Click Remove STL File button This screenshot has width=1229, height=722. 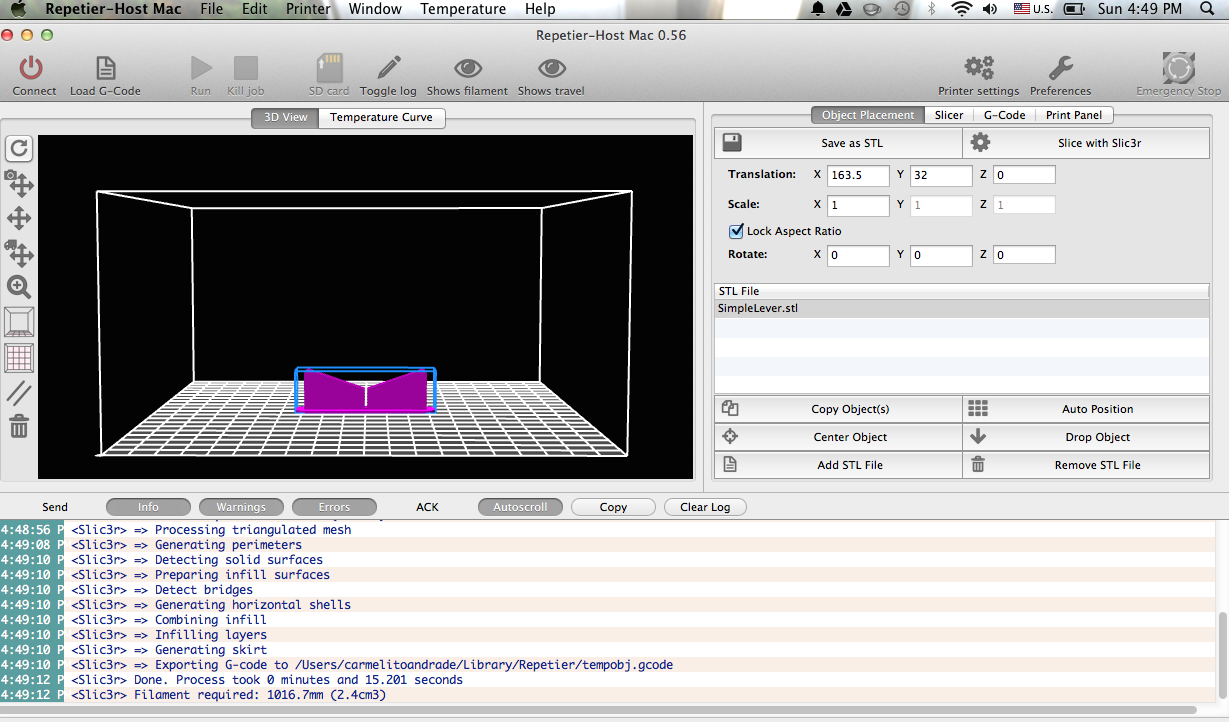pos(1086,465)
